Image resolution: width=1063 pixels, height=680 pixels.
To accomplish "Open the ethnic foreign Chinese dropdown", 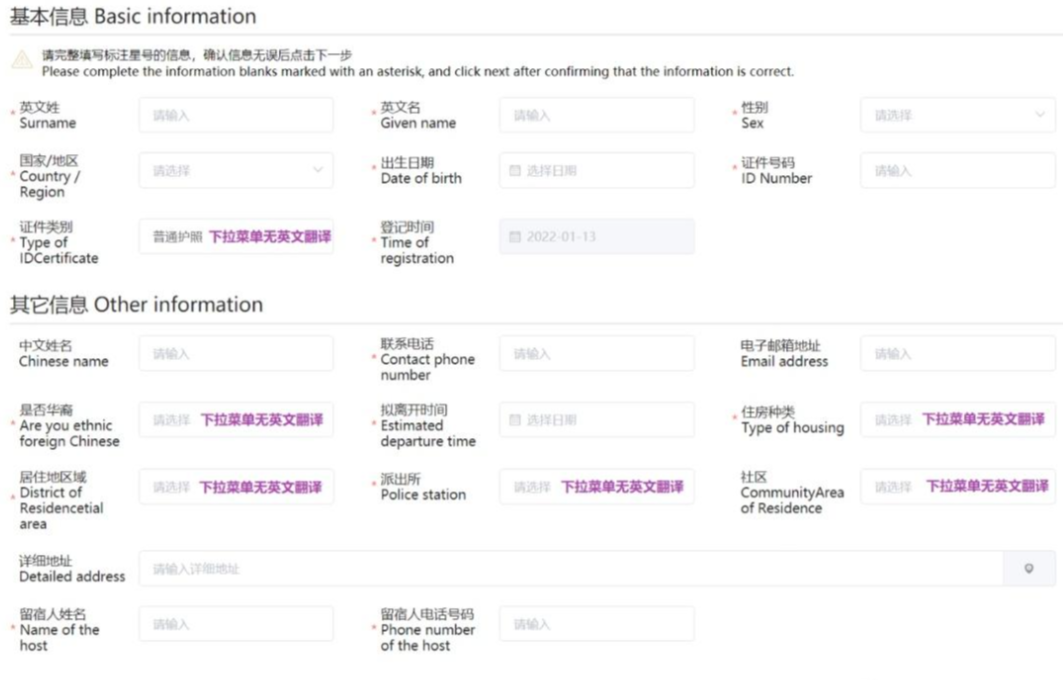I will (236, 421).
